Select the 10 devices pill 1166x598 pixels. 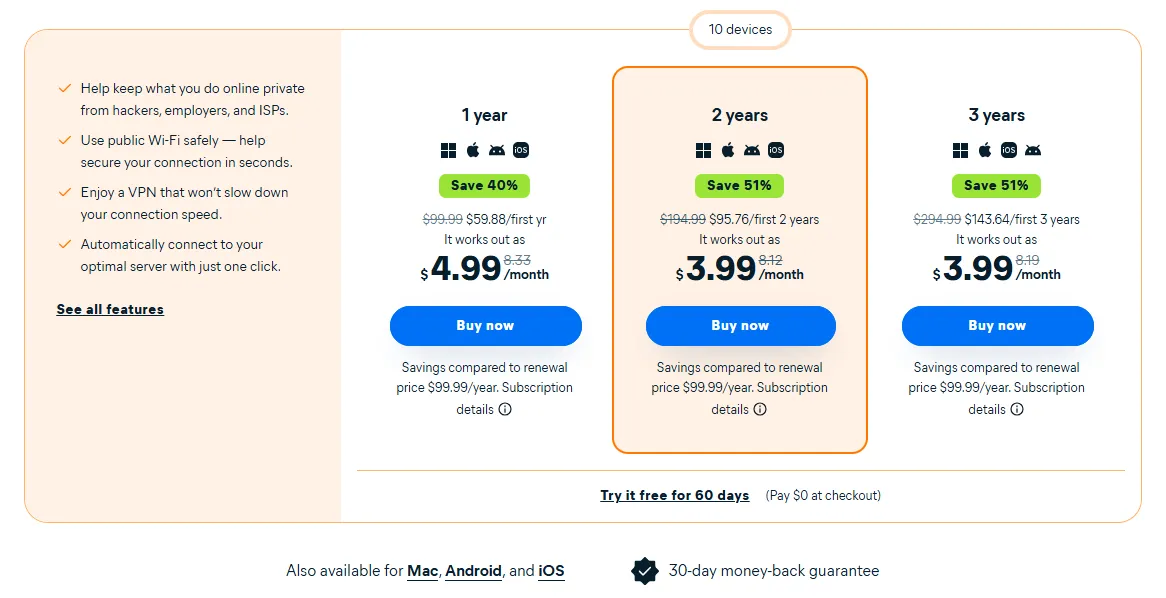[x=740, y=30]
